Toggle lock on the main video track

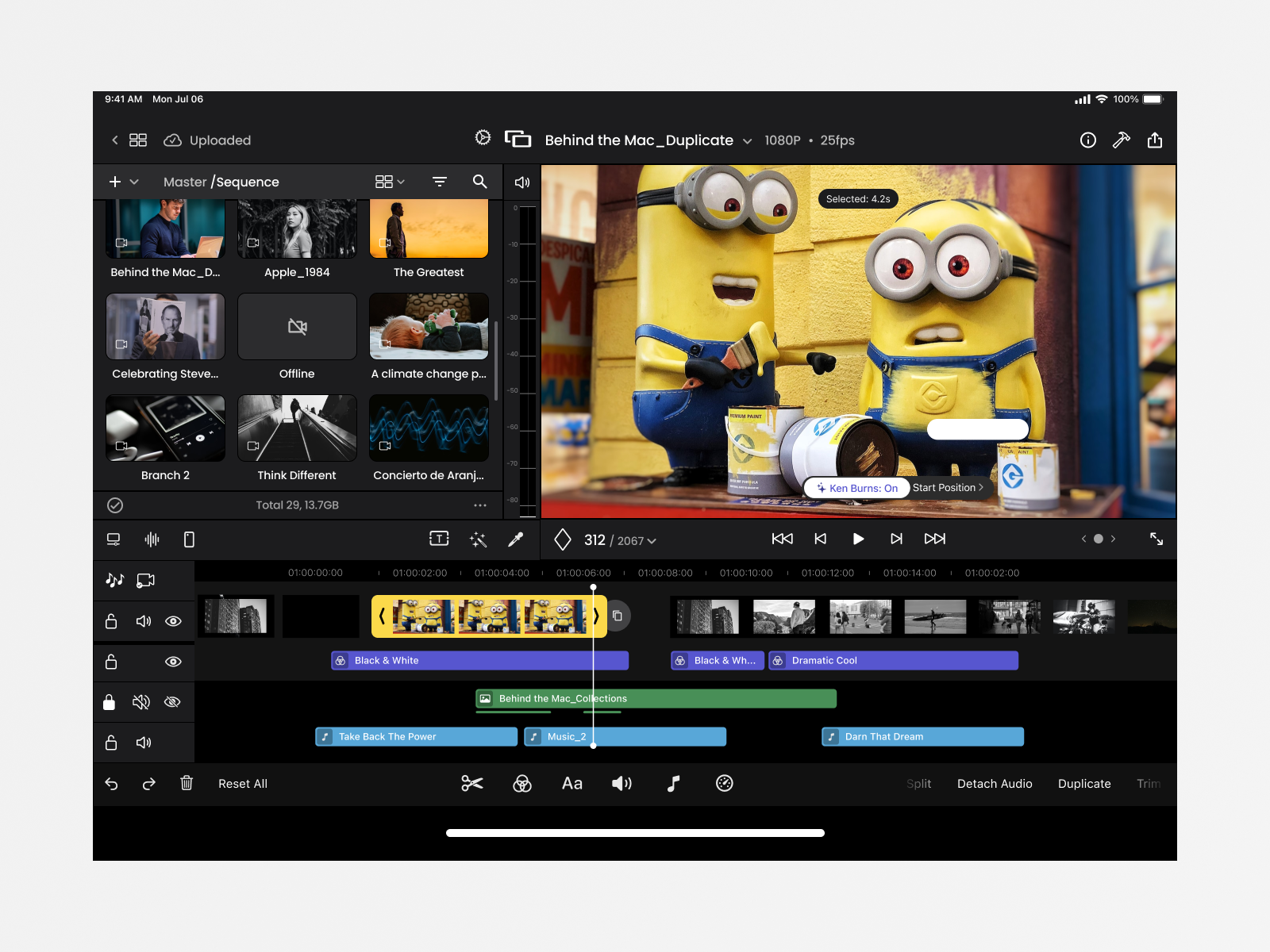pos(111,621)
